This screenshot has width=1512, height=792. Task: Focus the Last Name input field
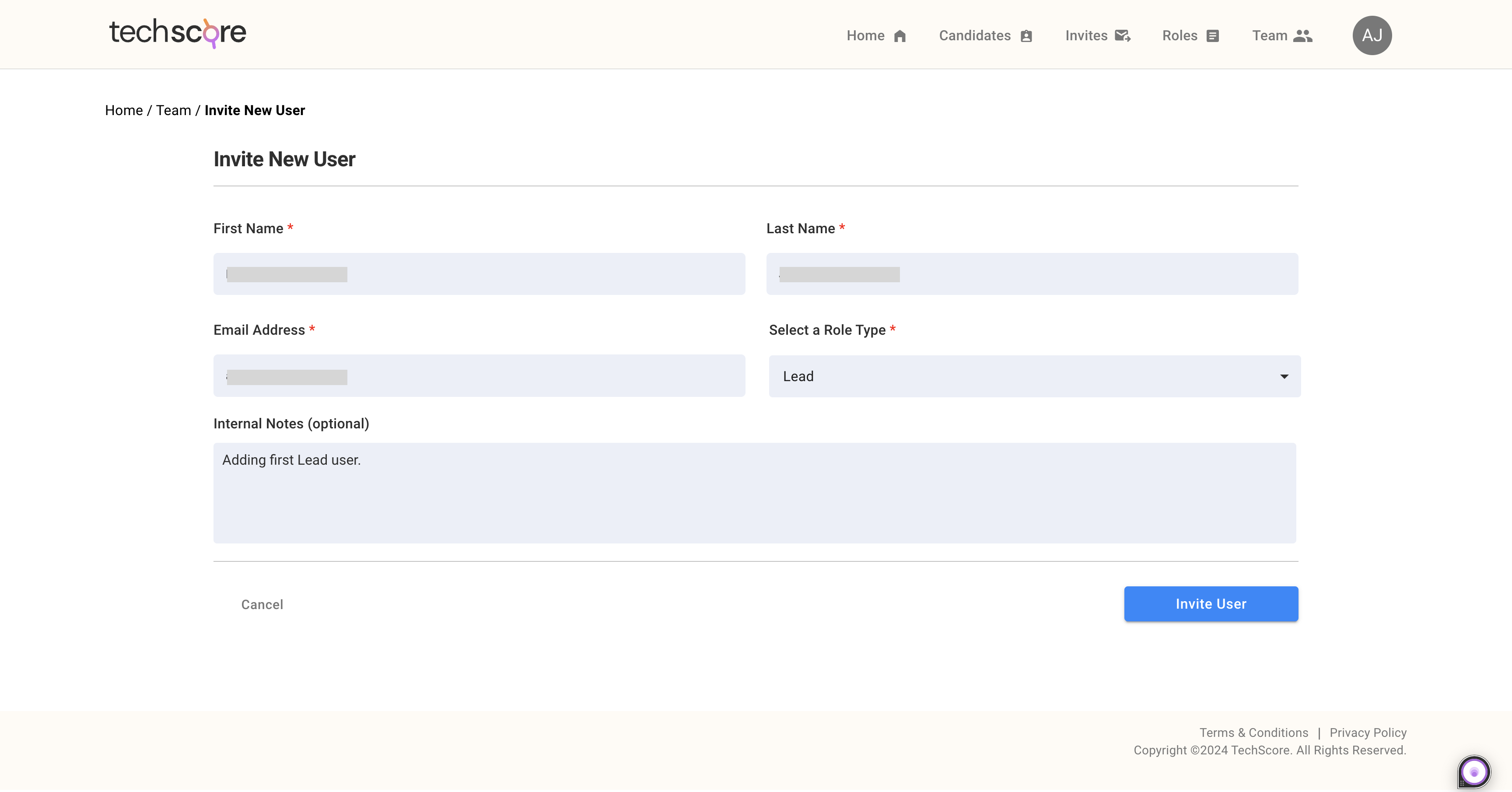[1032, 274]
